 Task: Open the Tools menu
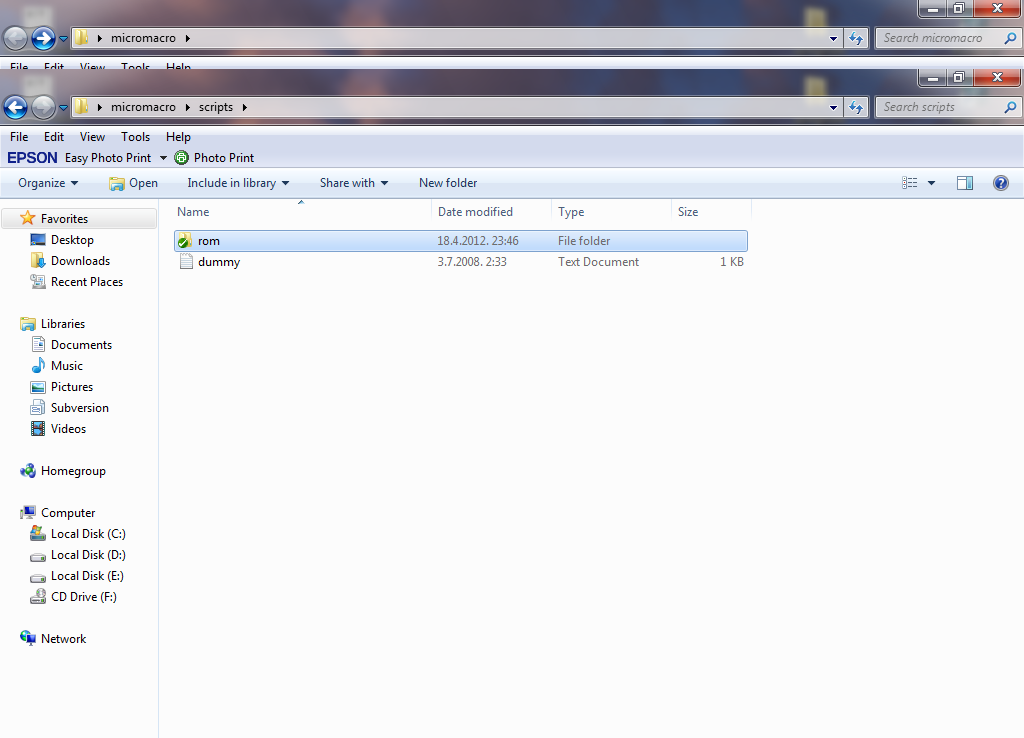(135, 137)
